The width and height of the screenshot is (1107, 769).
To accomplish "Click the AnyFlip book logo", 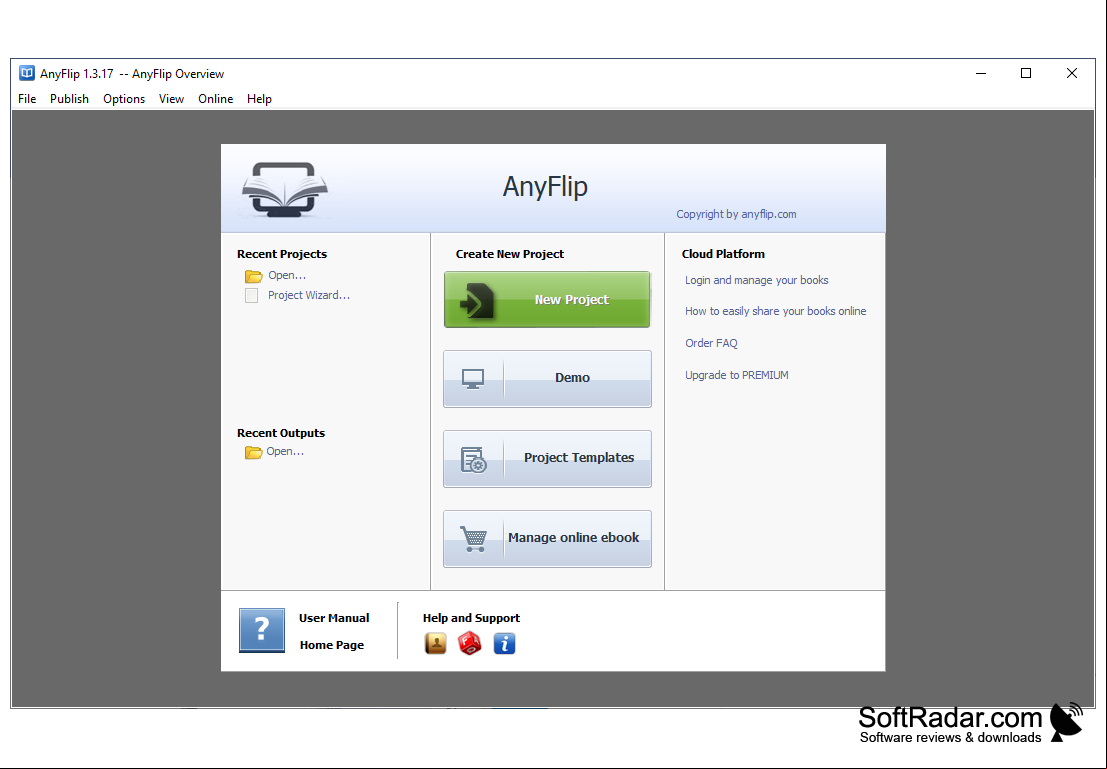I will tap(285, 189).
